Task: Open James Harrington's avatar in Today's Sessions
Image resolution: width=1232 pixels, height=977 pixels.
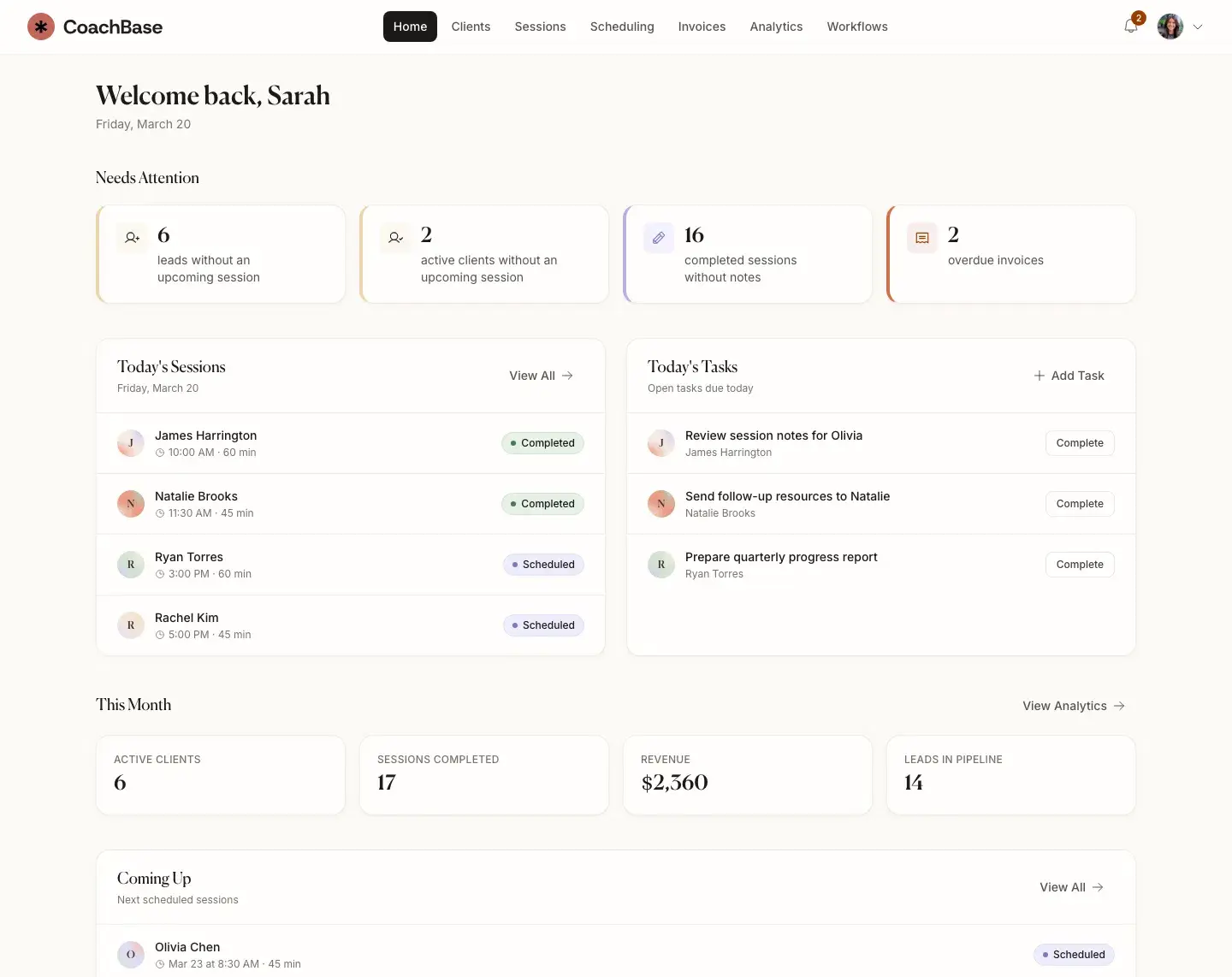Action: tap(131, 443)
